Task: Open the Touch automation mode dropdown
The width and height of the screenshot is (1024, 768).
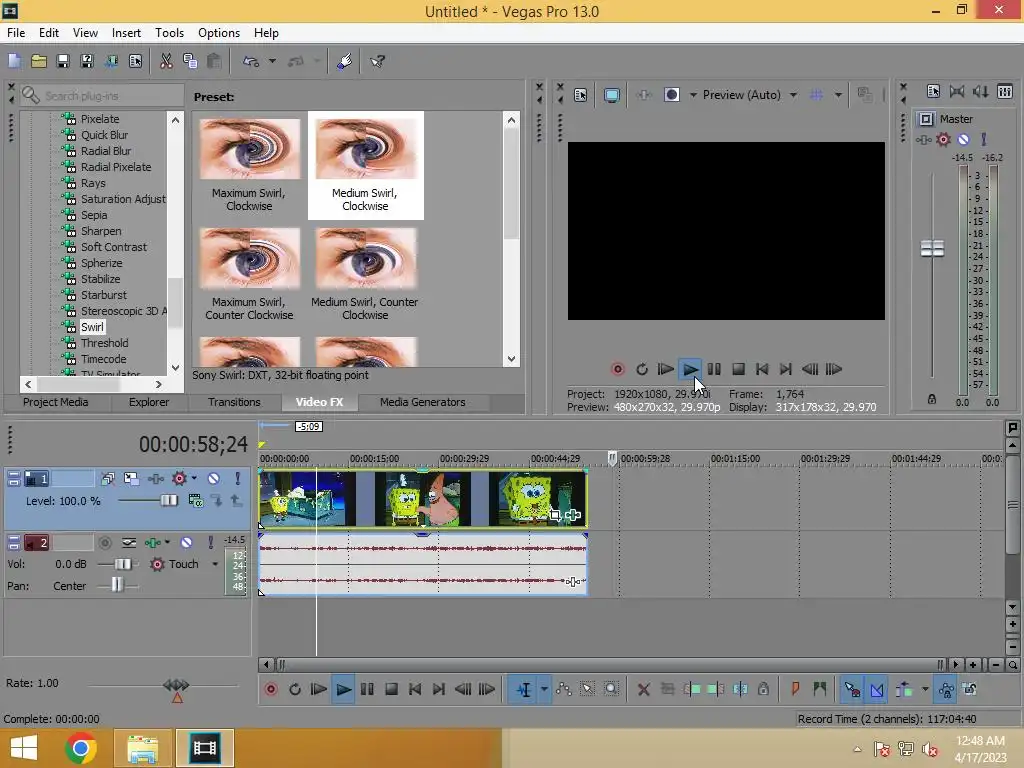Action: (x=215, y=564)
